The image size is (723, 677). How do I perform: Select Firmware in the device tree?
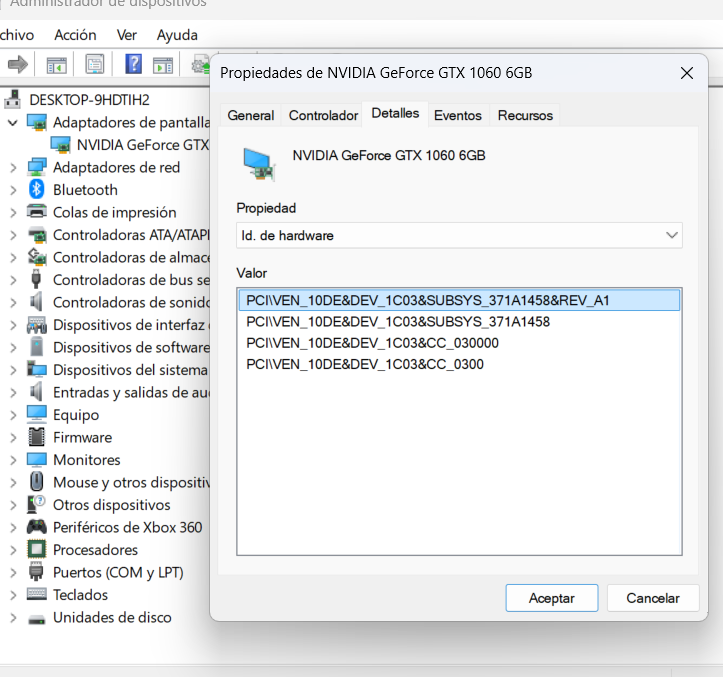(x=83, y=437)
